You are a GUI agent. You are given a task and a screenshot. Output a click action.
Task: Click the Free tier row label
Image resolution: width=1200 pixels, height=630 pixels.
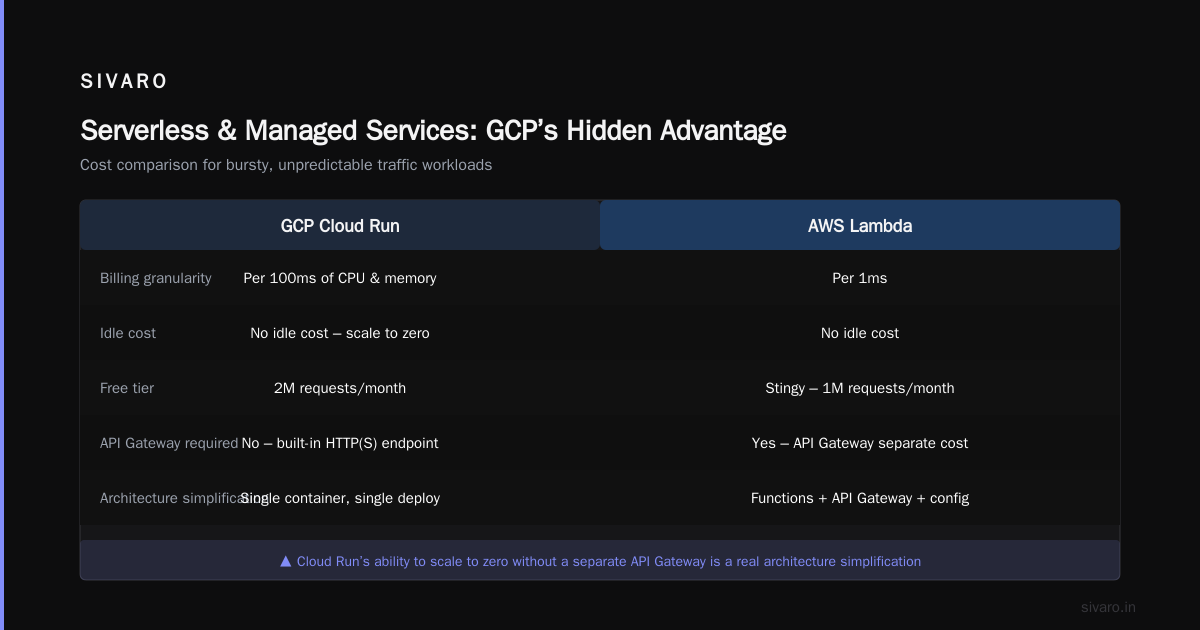(x=127, y=388)
